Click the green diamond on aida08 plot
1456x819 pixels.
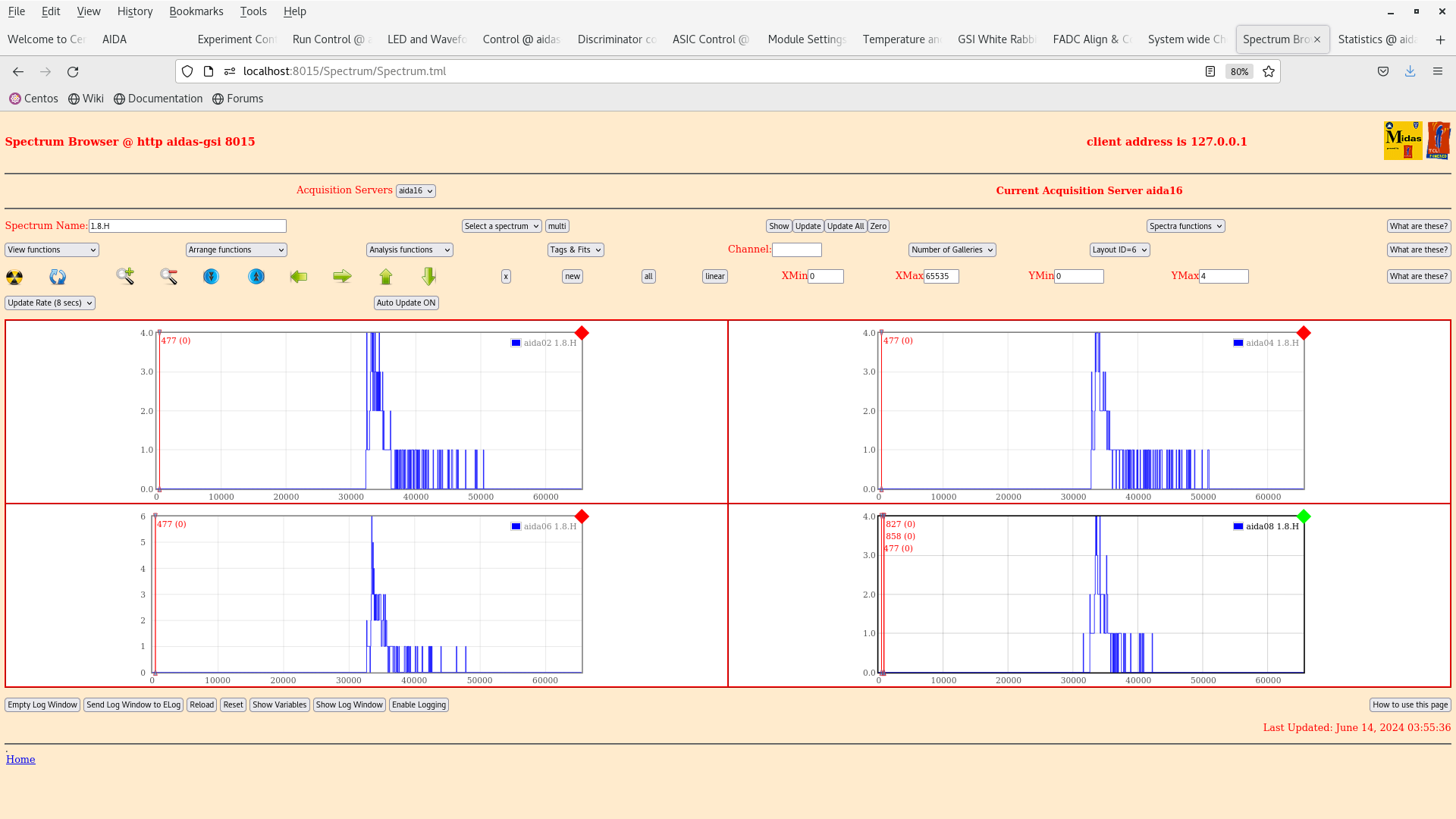coord(1304,516)
